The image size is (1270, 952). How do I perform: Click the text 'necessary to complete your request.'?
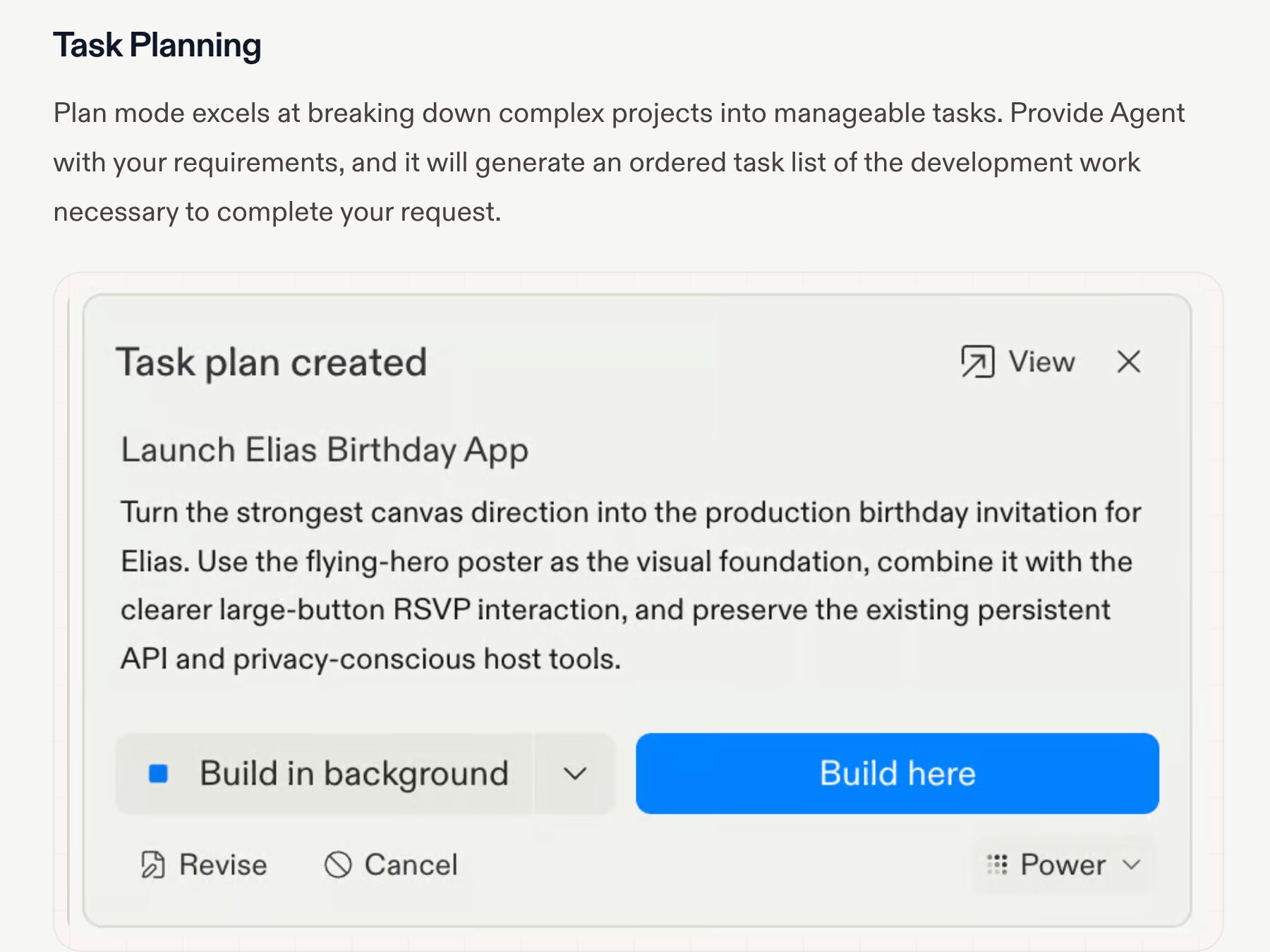277,212
